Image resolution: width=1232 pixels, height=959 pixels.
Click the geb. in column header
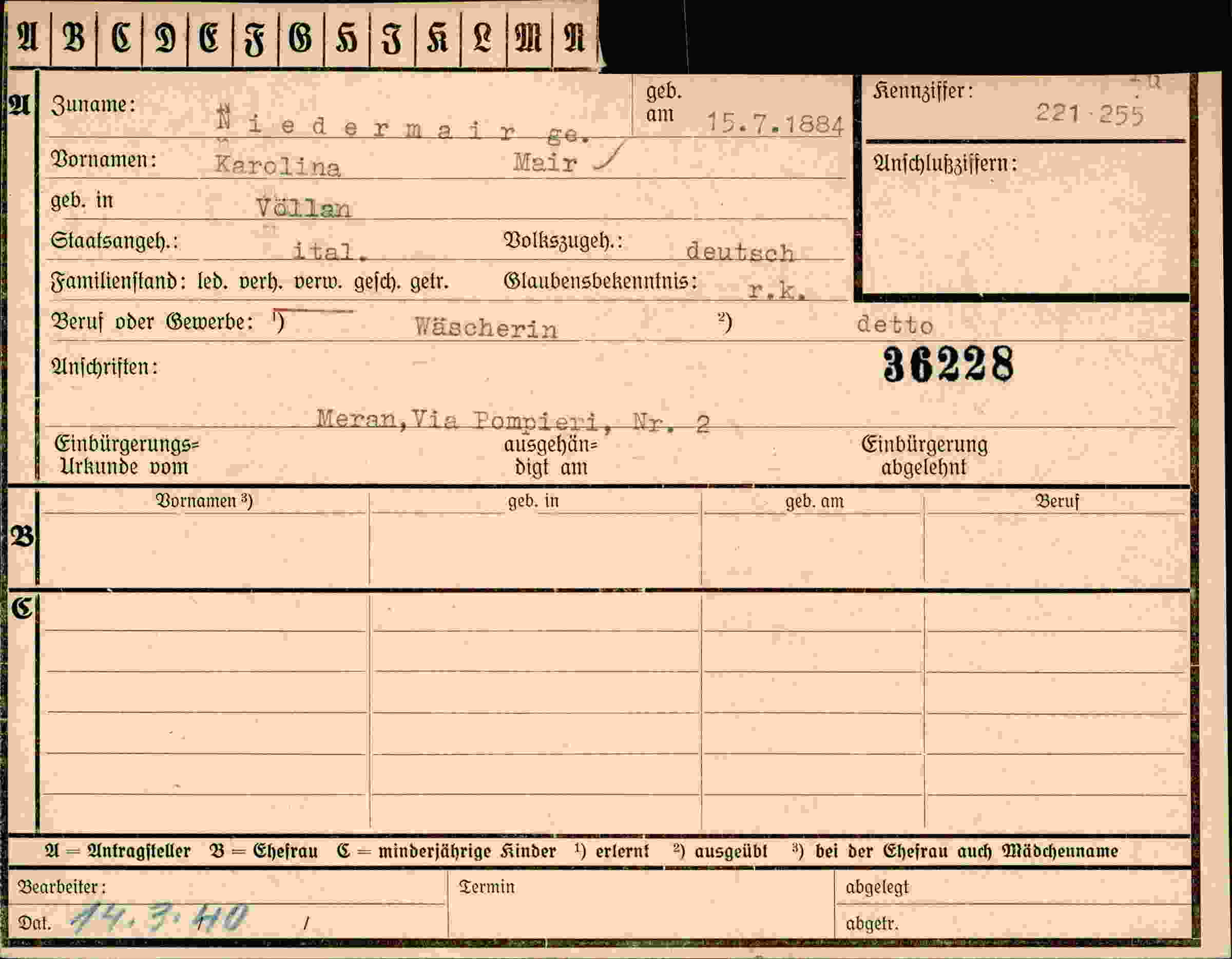tap(534, 501)
